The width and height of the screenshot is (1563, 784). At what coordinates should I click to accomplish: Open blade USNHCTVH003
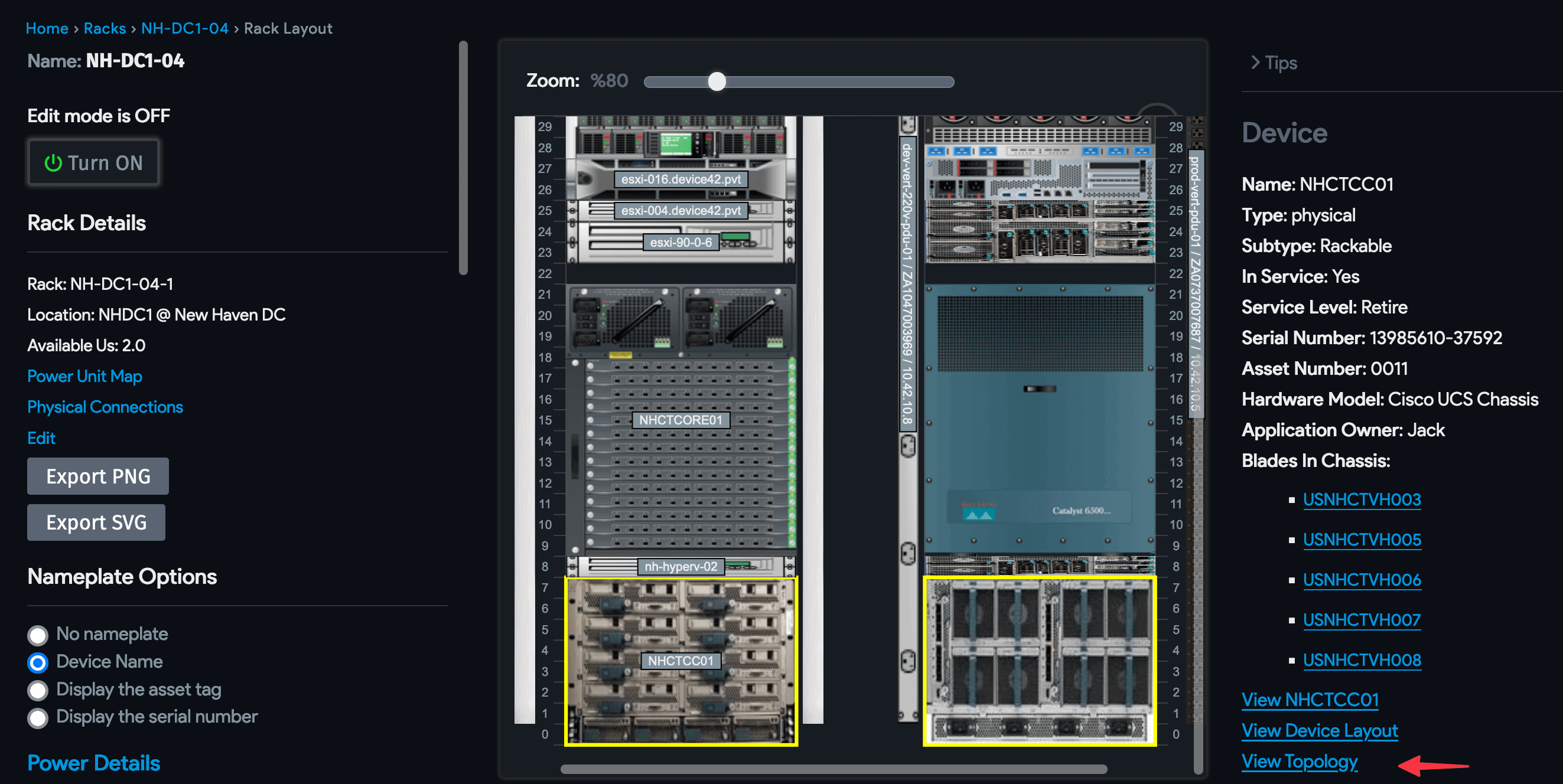[1362, 499]
